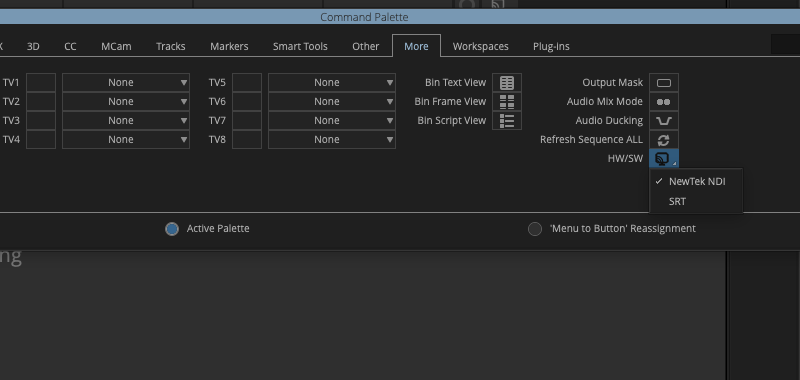Click the Bin Script View icon
Image resolution: width=800 pixels, height=380 pixels.
[507, 120]
